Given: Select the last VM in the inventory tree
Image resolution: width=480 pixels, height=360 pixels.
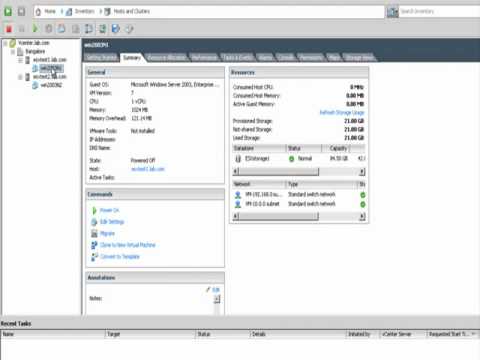Looking at the screenshot, I should point(51,85).
